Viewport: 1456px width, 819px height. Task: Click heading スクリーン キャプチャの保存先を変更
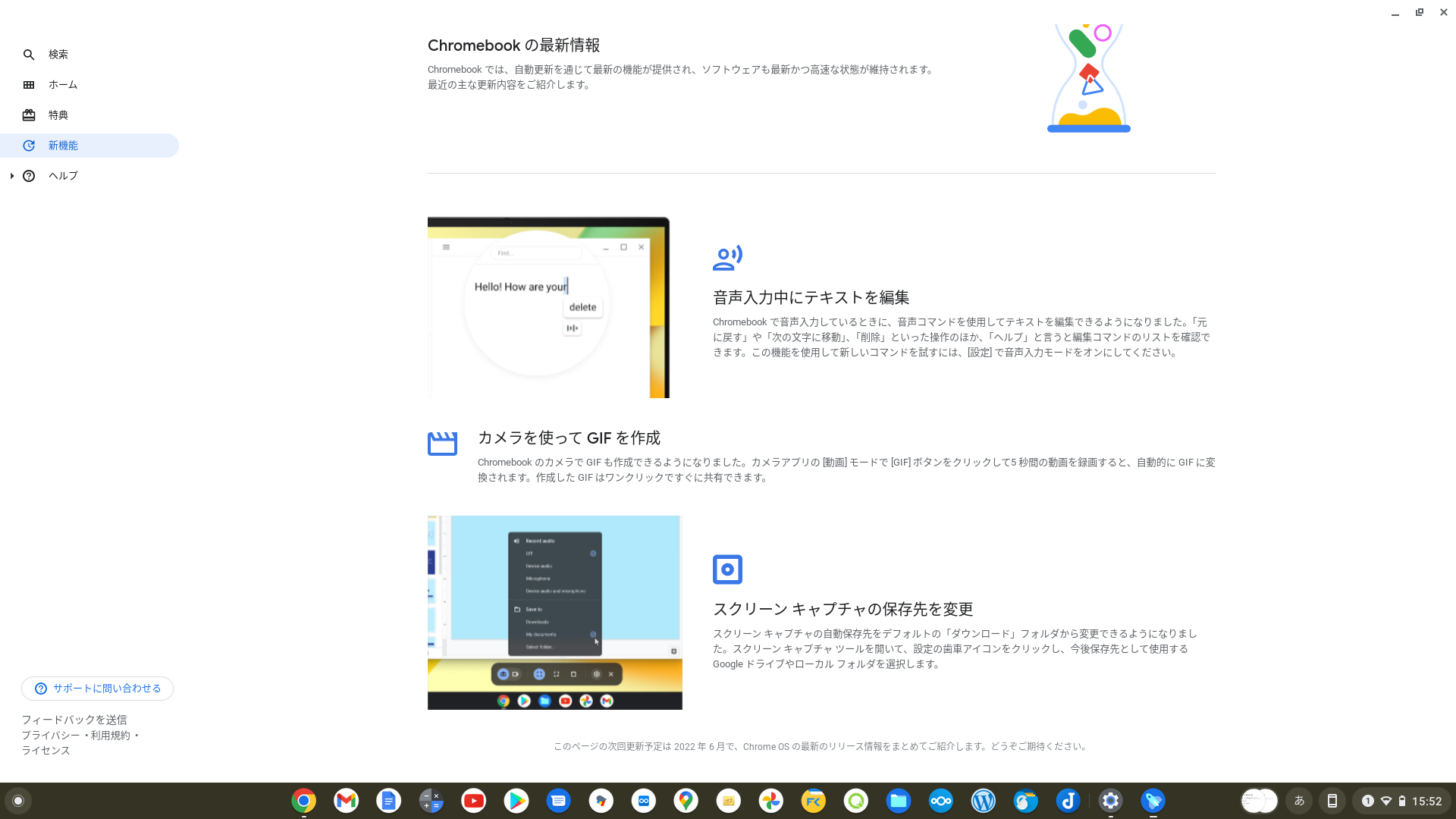(x=843, y=609)
